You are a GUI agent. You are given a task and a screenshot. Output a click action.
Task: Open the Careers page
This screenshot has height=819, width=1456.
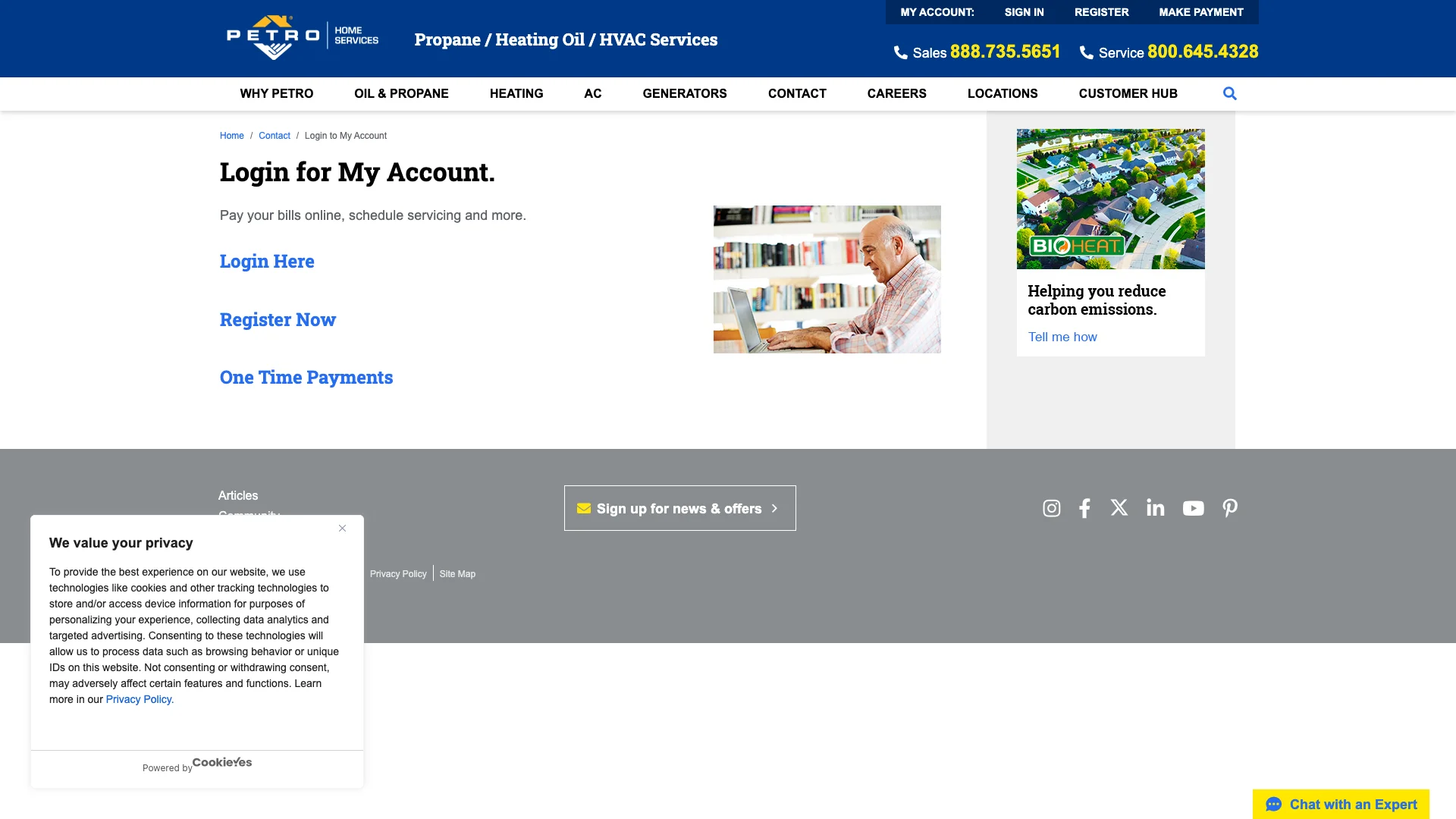(897, 93)
